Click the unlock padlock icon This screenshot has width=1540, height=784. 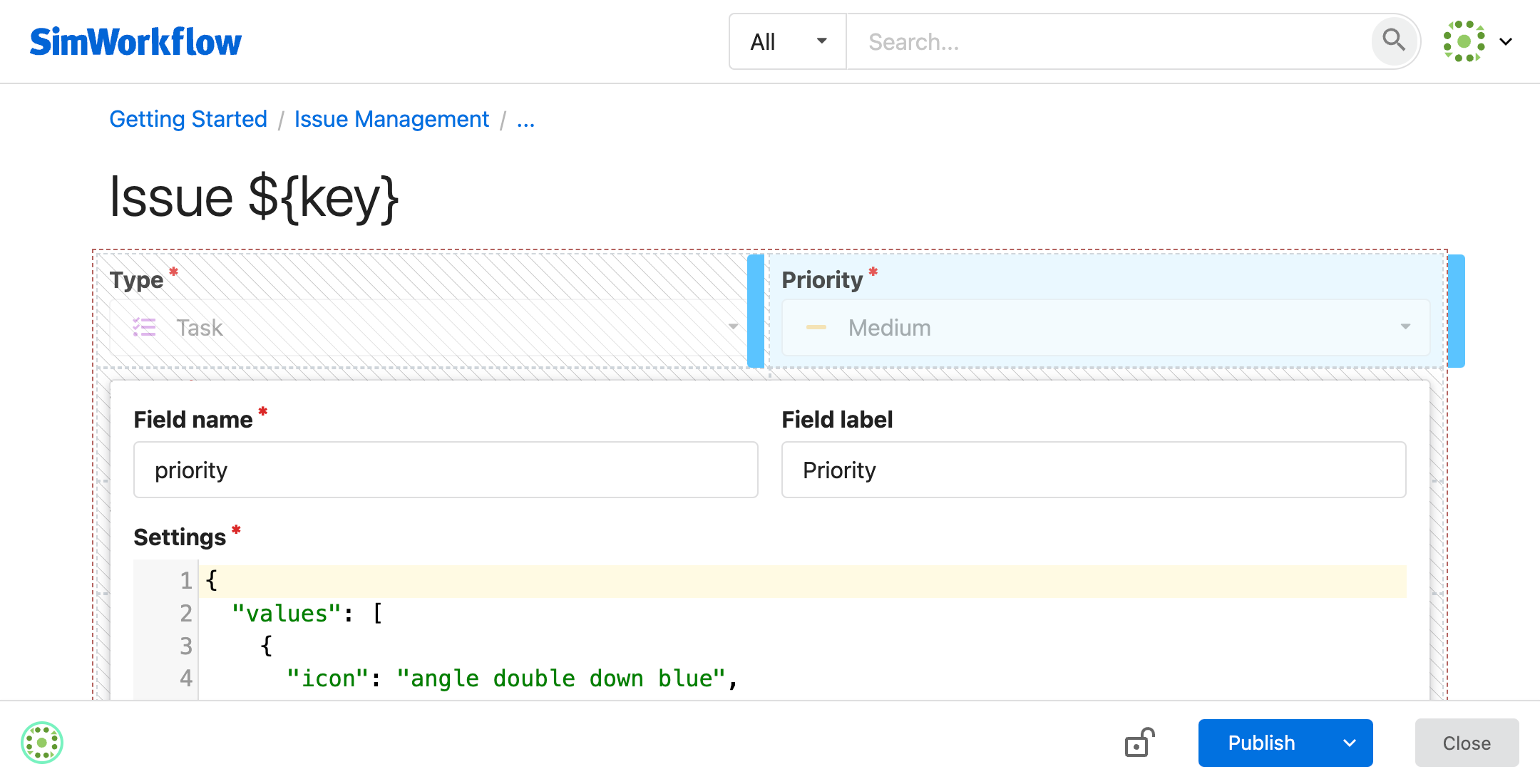[1140, 743]
